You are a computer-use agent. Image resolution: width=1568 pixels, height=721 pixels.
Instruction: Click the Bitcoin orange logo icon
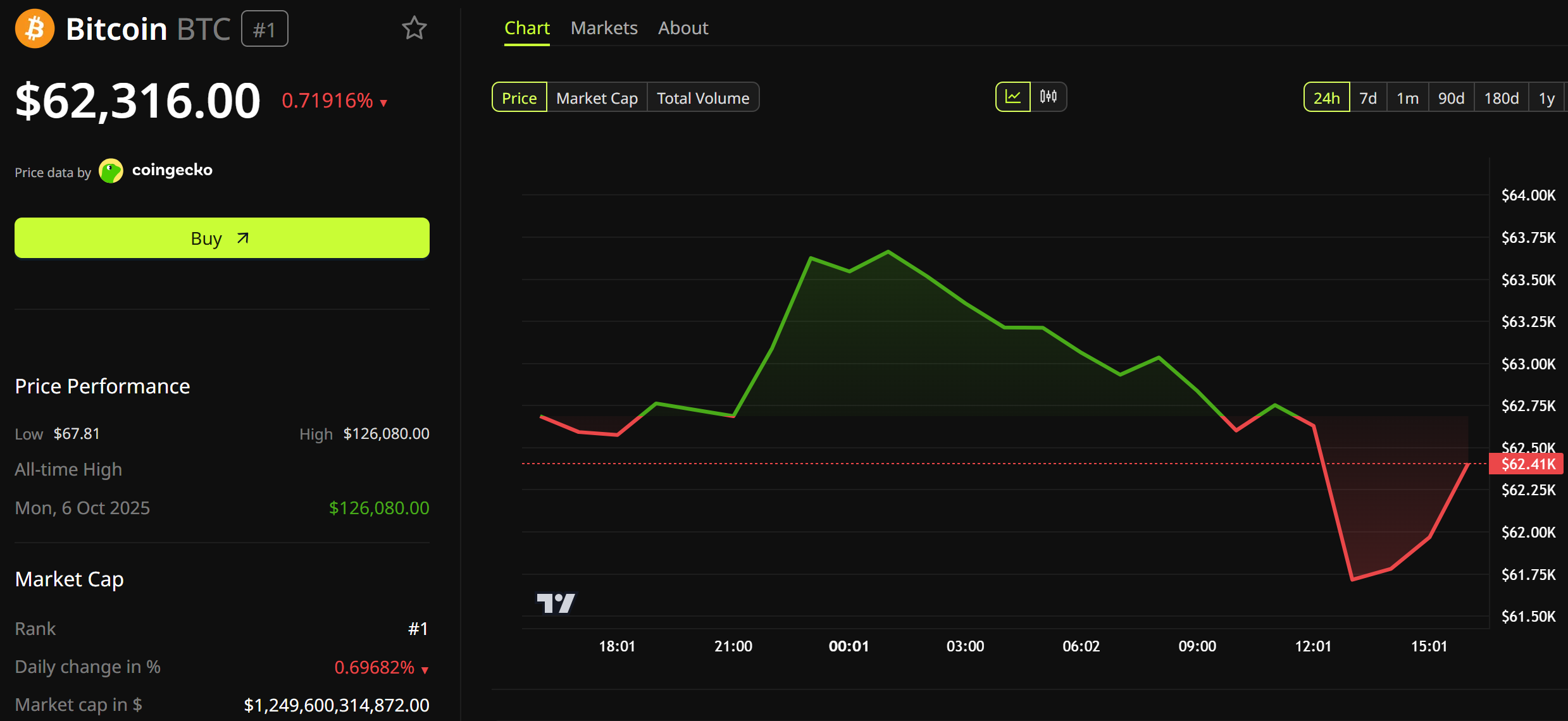[x=35, y=28]
